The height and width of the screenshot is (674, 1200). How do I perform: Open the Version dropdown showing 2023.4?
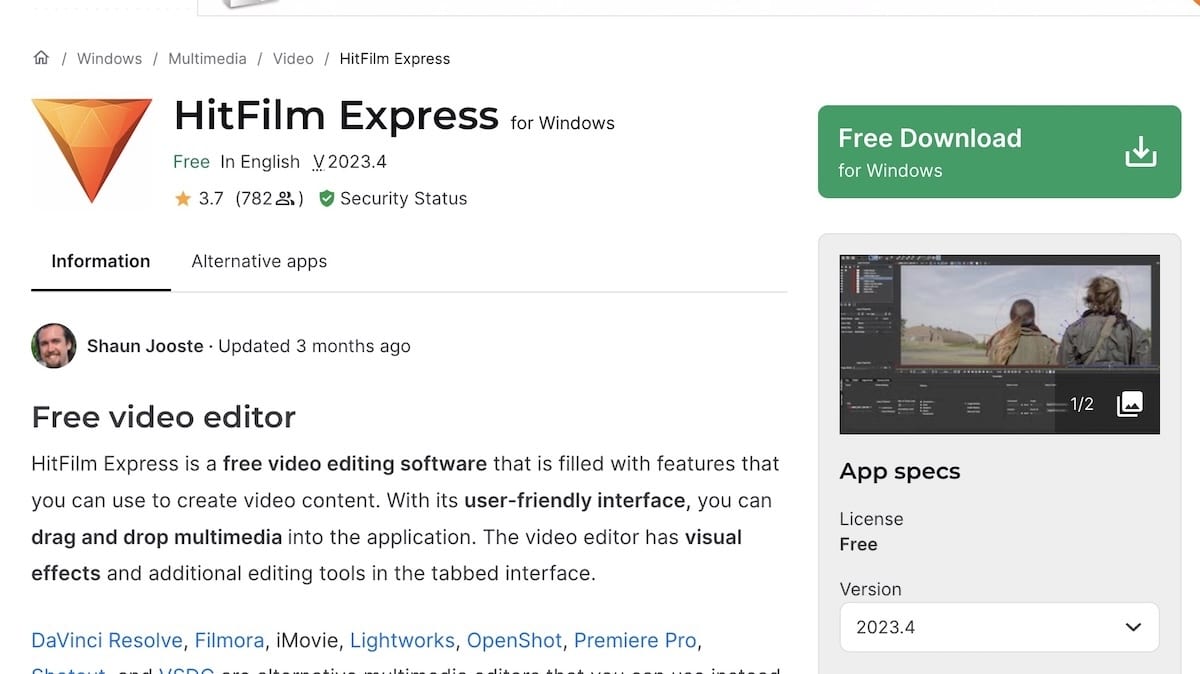click(x=999, y=627)
